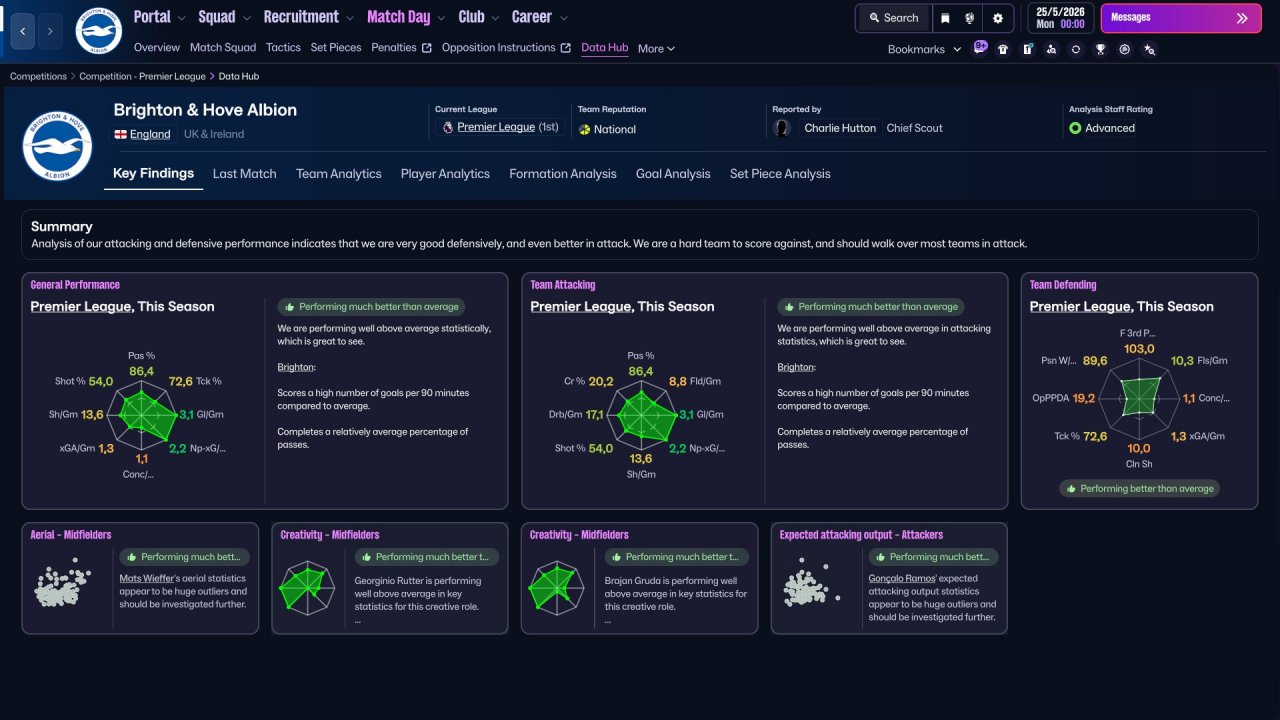Open the world globe icon in top bar
This screenshot has height=720, width=1280.
pos(970,18)
